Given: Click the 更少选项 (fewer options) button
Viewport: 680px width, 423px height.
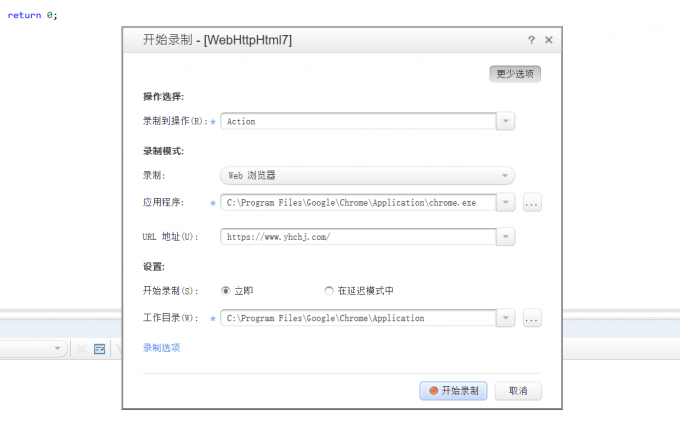Looking at the screenshot, I should (515, 74).
